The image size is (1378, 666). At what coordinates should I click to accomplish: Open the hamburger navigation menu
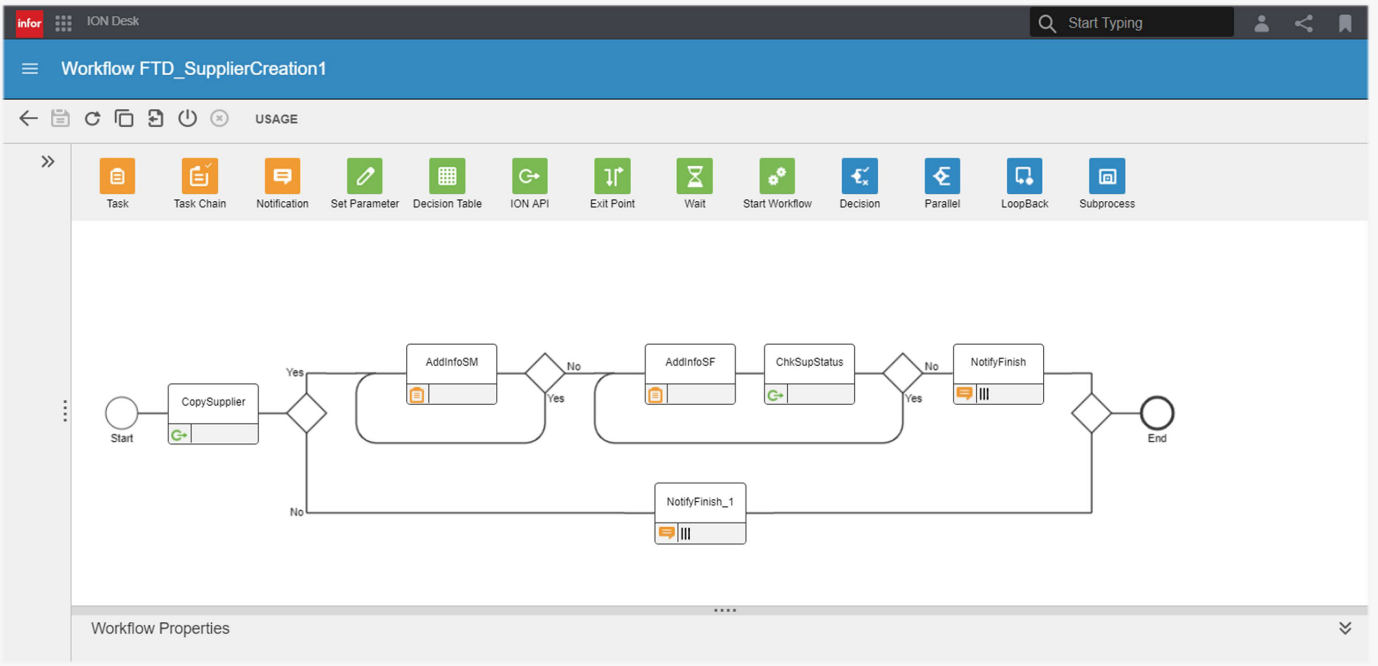point(30,69)
